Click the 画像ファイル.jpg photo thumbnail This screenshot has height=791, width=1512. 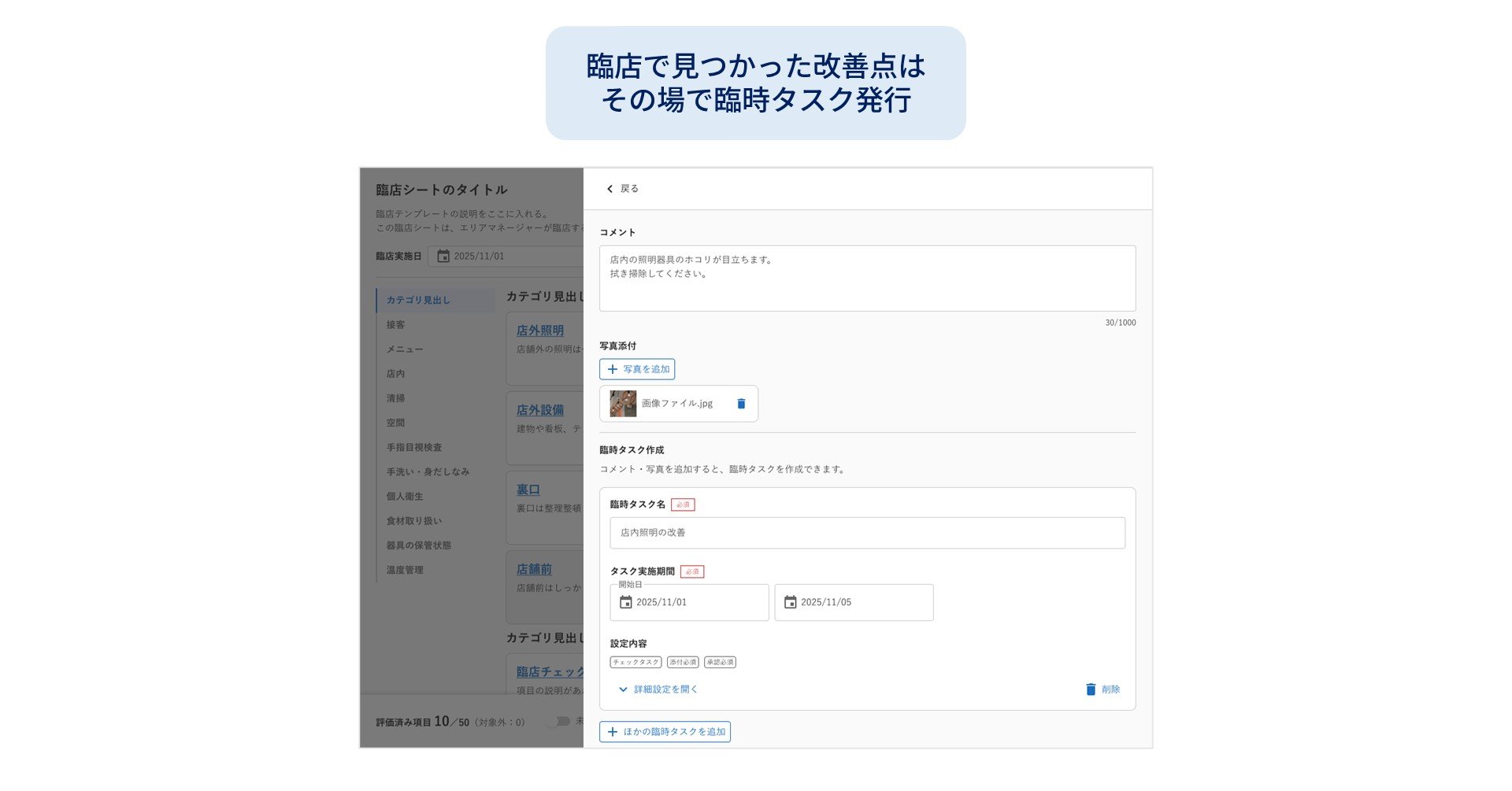point(623,403)
